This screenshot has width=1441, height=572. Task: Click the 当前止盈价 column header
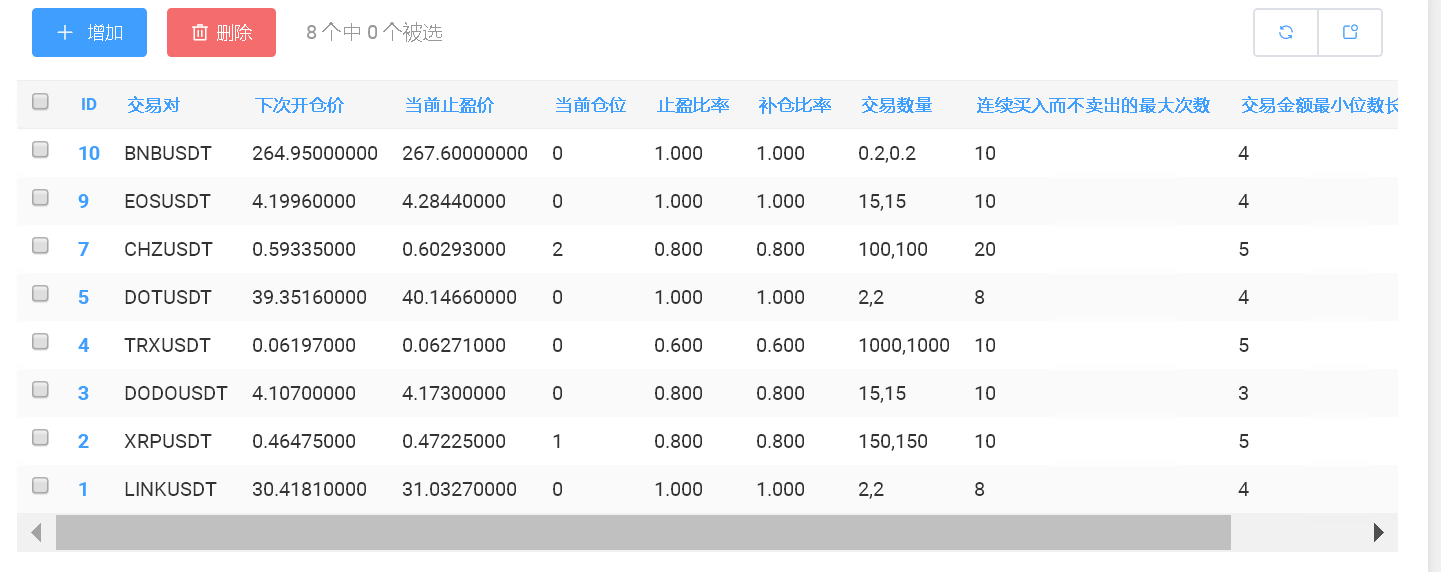449,105
